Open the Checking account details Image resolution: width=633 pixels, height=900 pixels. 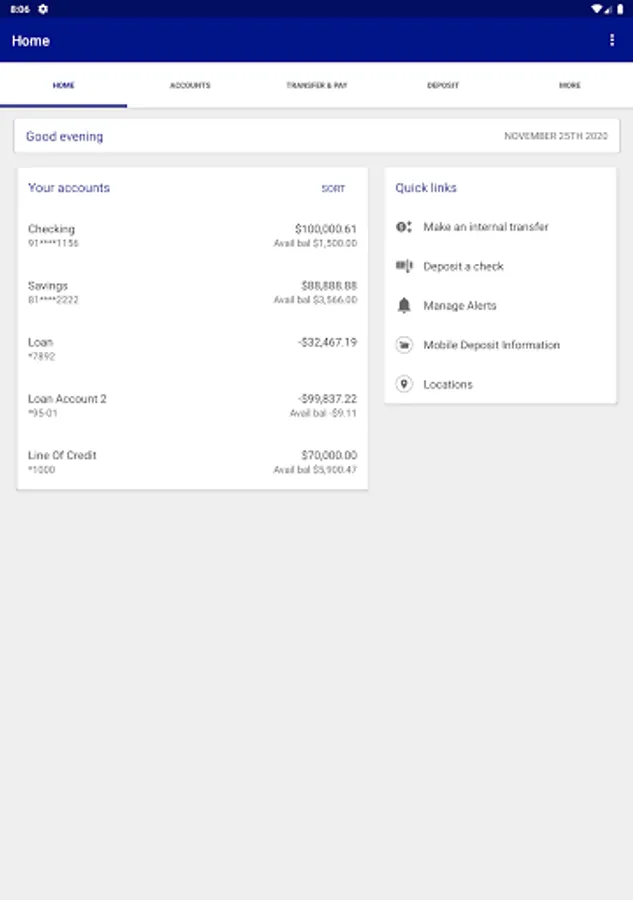[192, 236]
